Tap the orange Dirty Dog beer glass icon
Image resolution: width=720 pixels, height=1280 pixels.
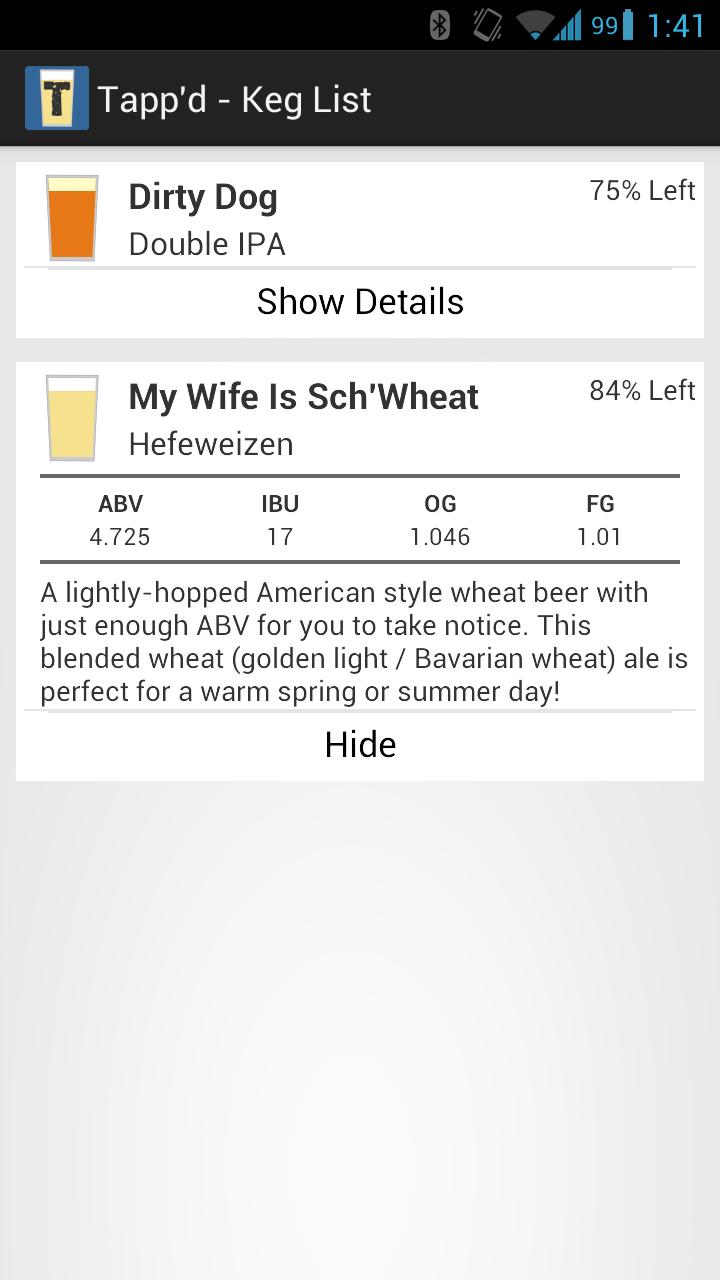(72, 218)
